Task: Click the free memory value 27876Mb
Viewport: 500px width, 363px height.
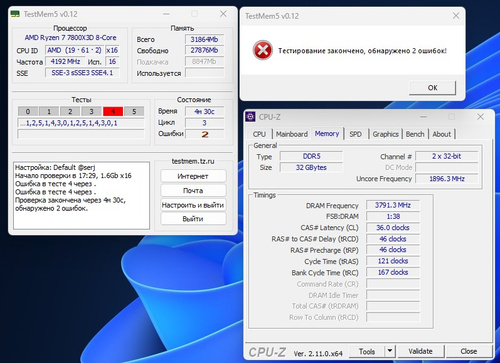Action: click(204, 50)
